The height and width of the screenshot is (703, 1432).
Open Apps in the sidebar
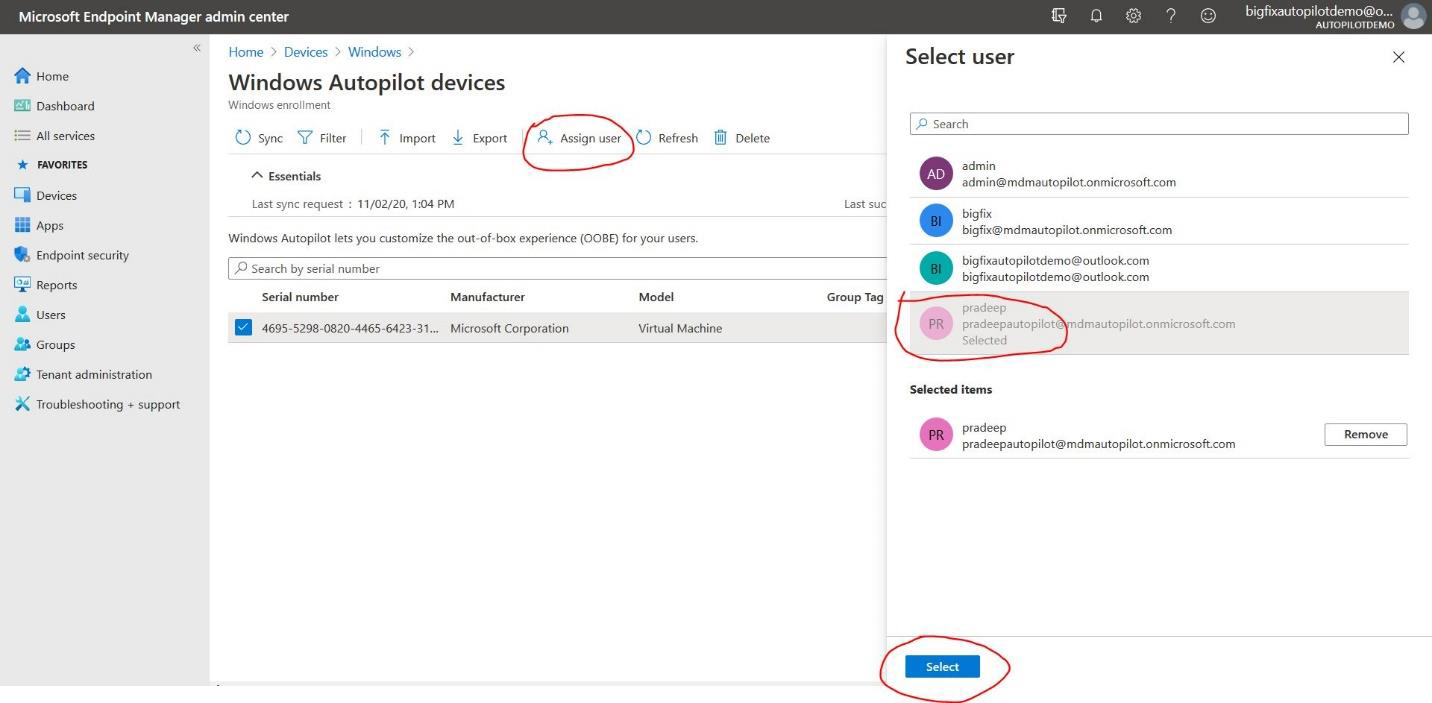tap(38, 226)
